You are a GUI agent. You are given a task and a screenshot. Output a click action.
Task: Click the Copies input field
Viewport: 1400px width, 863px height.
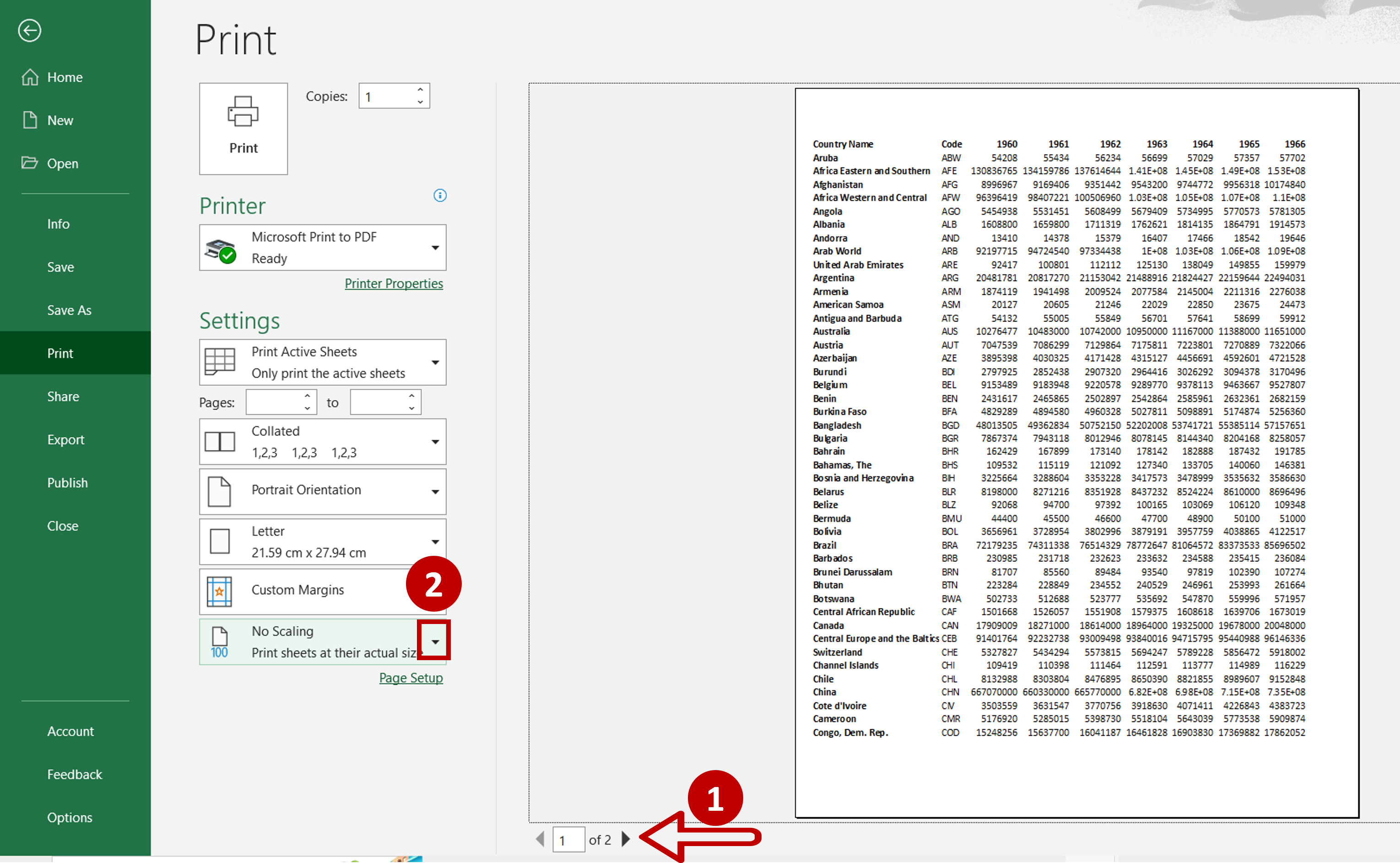point(389,97)
